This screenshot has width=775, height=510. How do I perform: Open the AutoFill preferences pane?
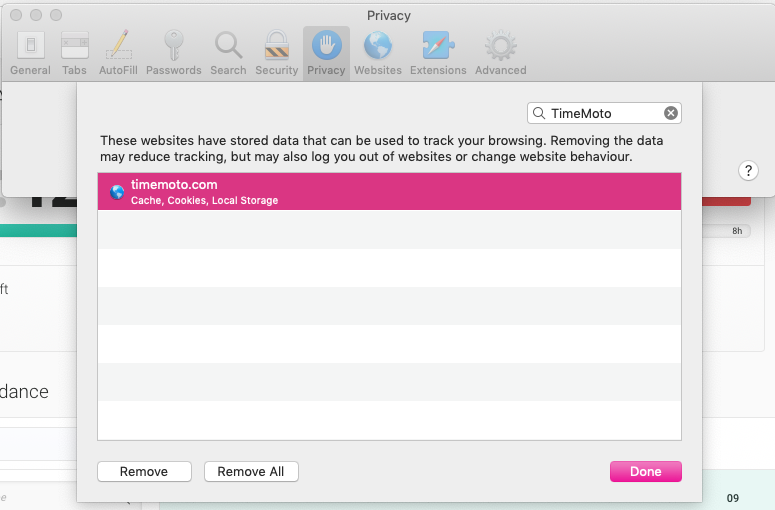pos(118,53)
